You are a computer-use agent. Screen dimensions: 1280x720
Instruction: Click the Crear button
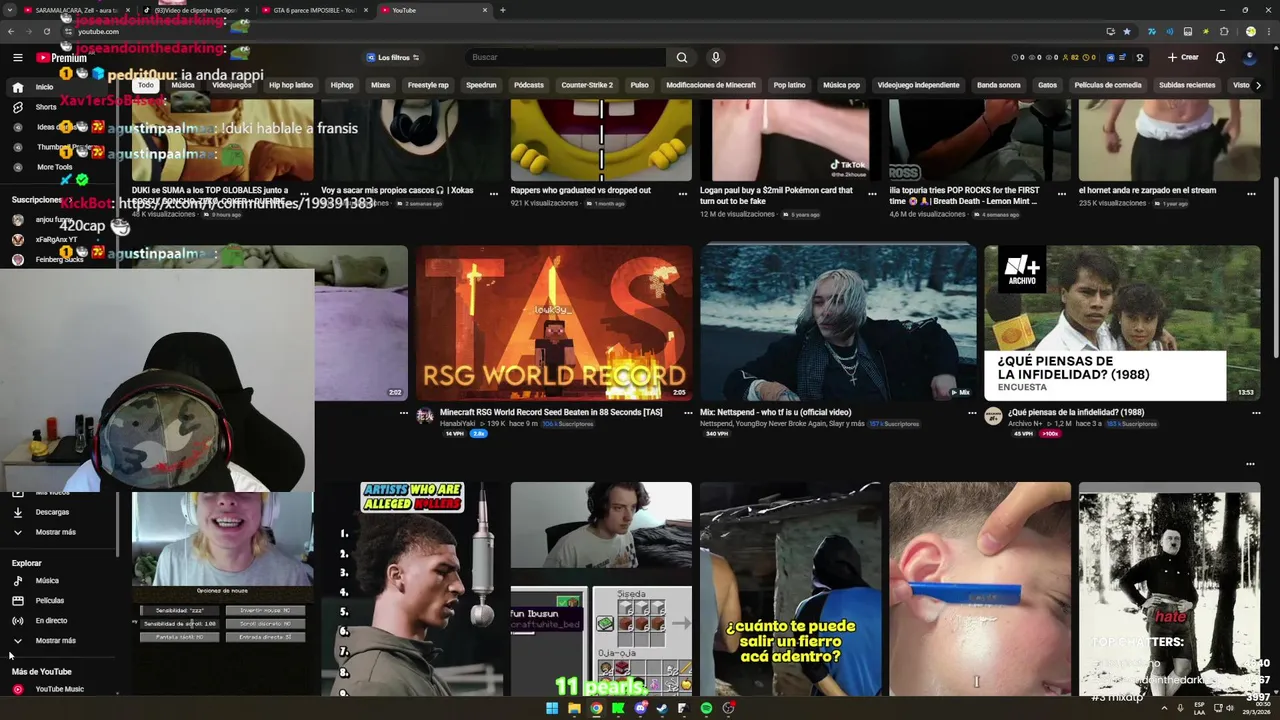coord(1183,58)
